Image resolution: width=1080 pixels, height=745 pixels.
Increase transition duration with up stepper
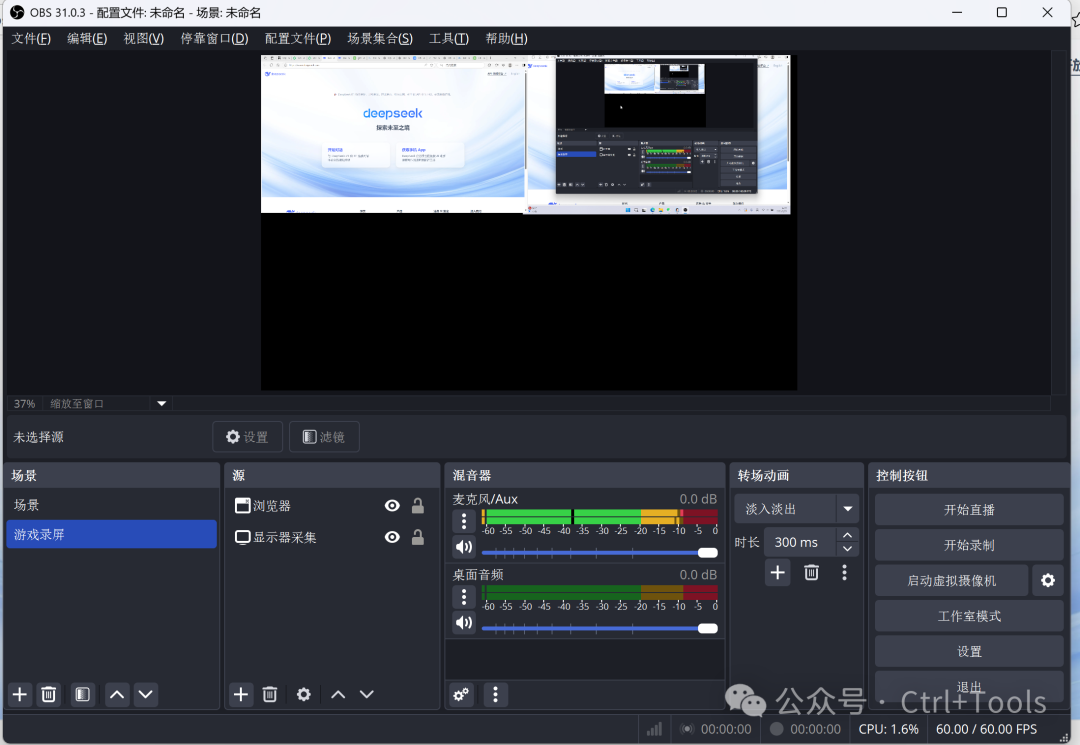(848, 536)
